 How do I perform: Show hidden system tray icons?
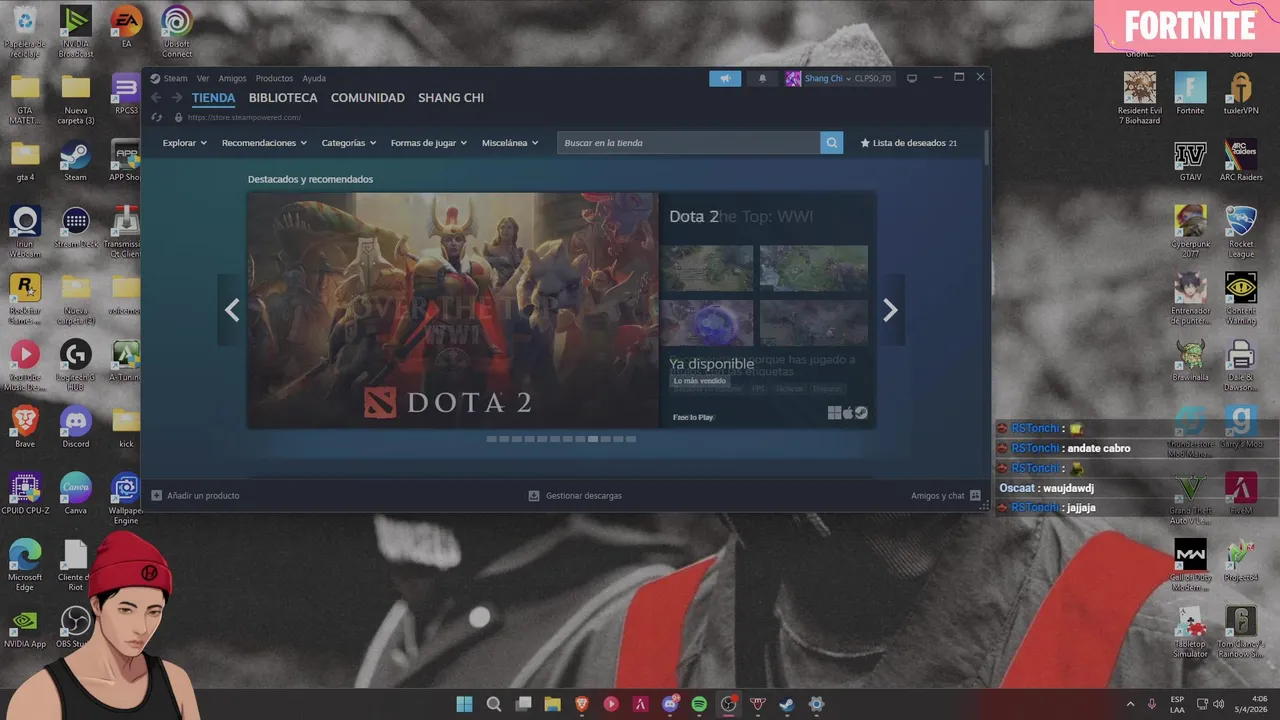(1131, 704)
